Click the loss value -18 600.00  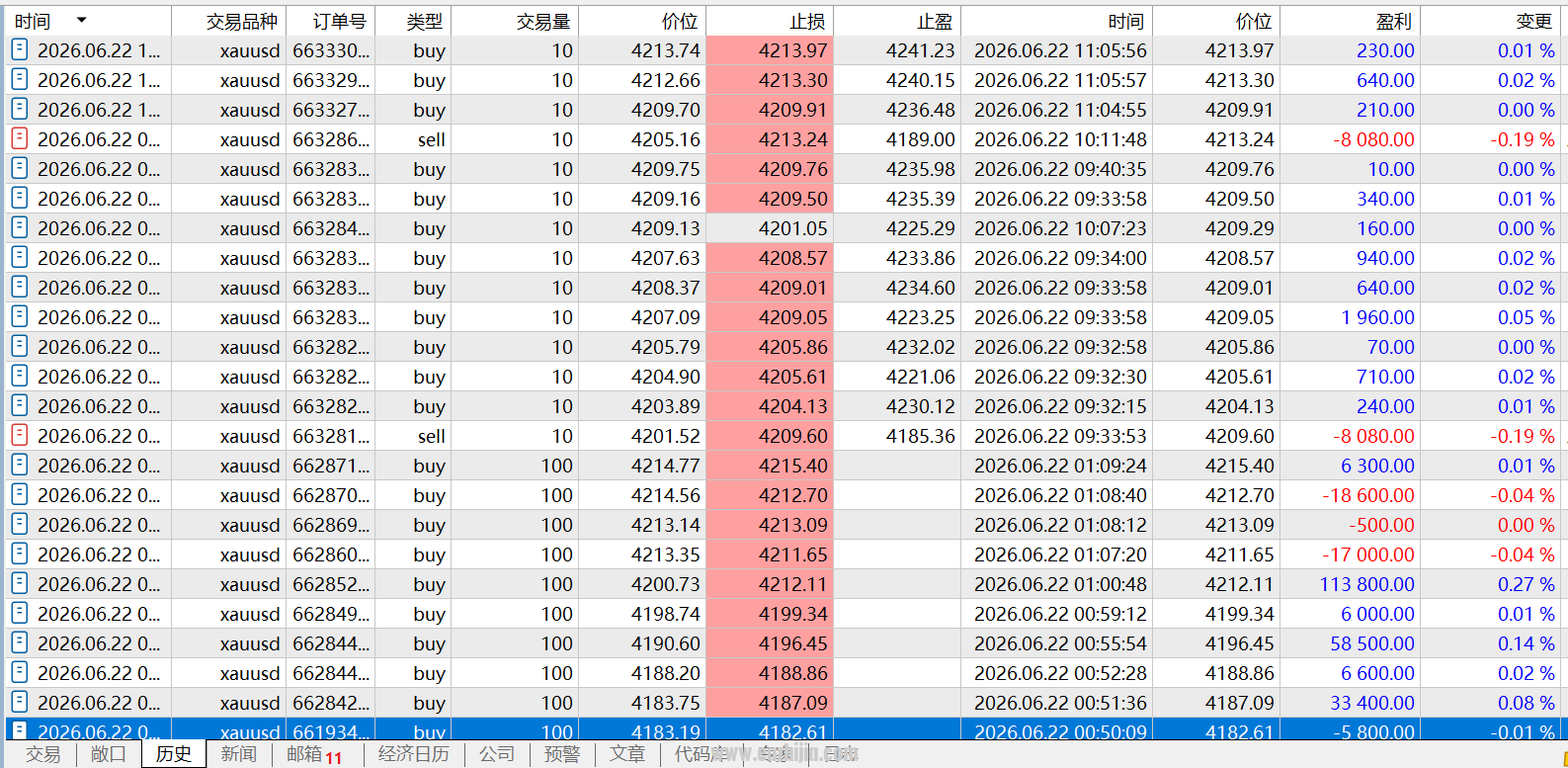(x=1368, y=495)
